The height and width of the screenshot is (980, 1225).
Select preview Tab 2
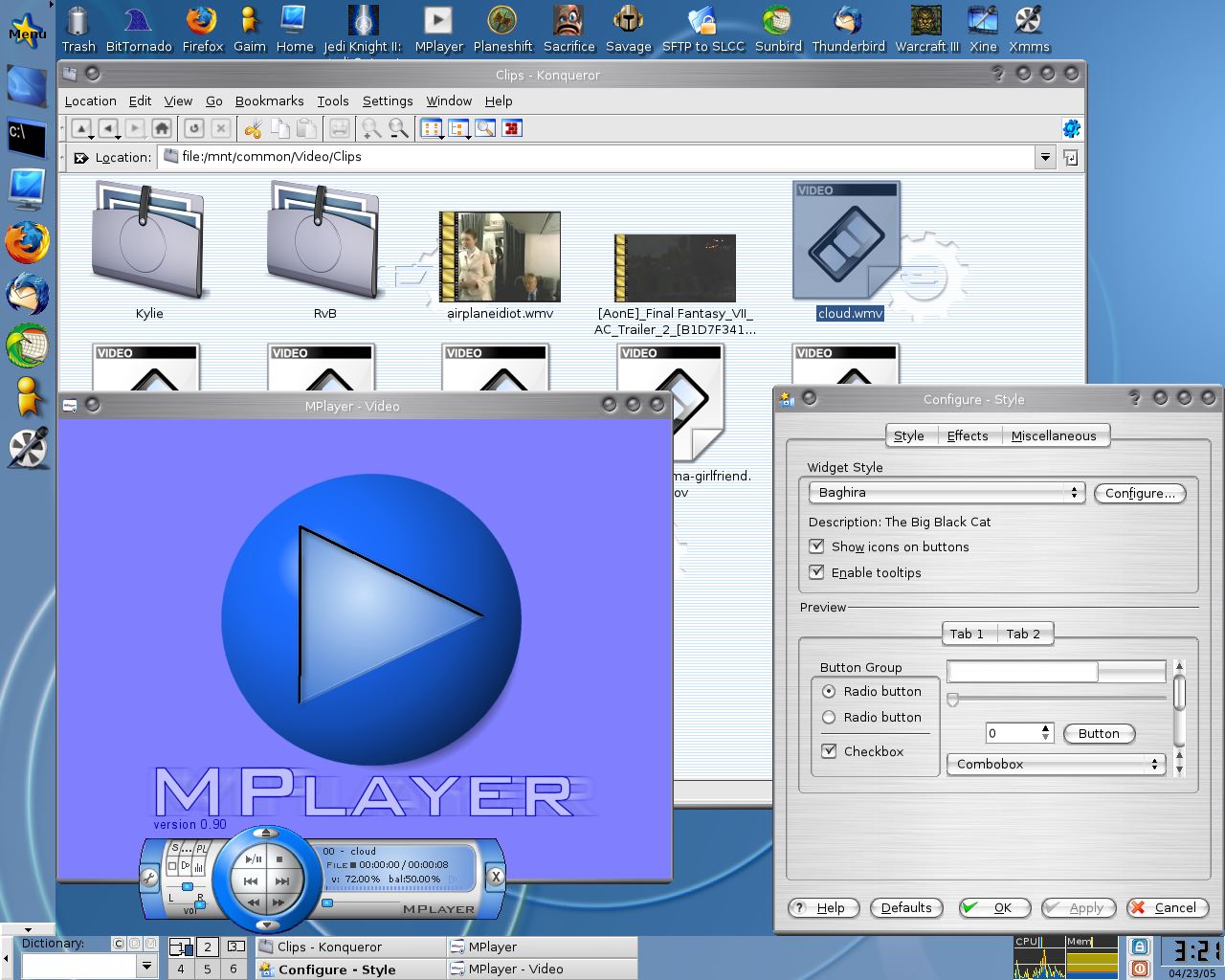[1023, 634]
